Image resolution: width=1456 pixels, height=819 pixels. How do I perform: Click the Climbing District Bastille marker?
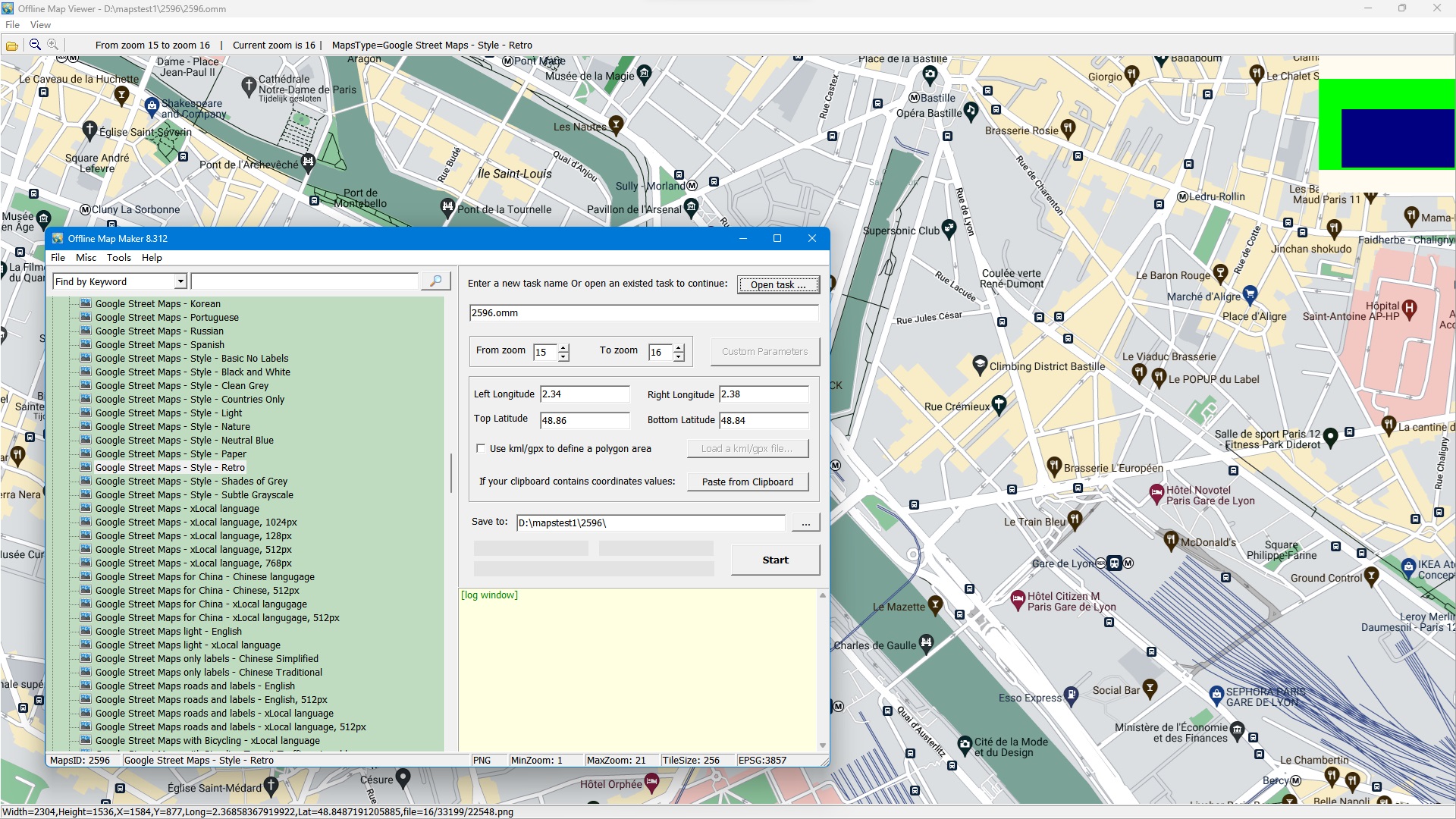tap(980, 364)
